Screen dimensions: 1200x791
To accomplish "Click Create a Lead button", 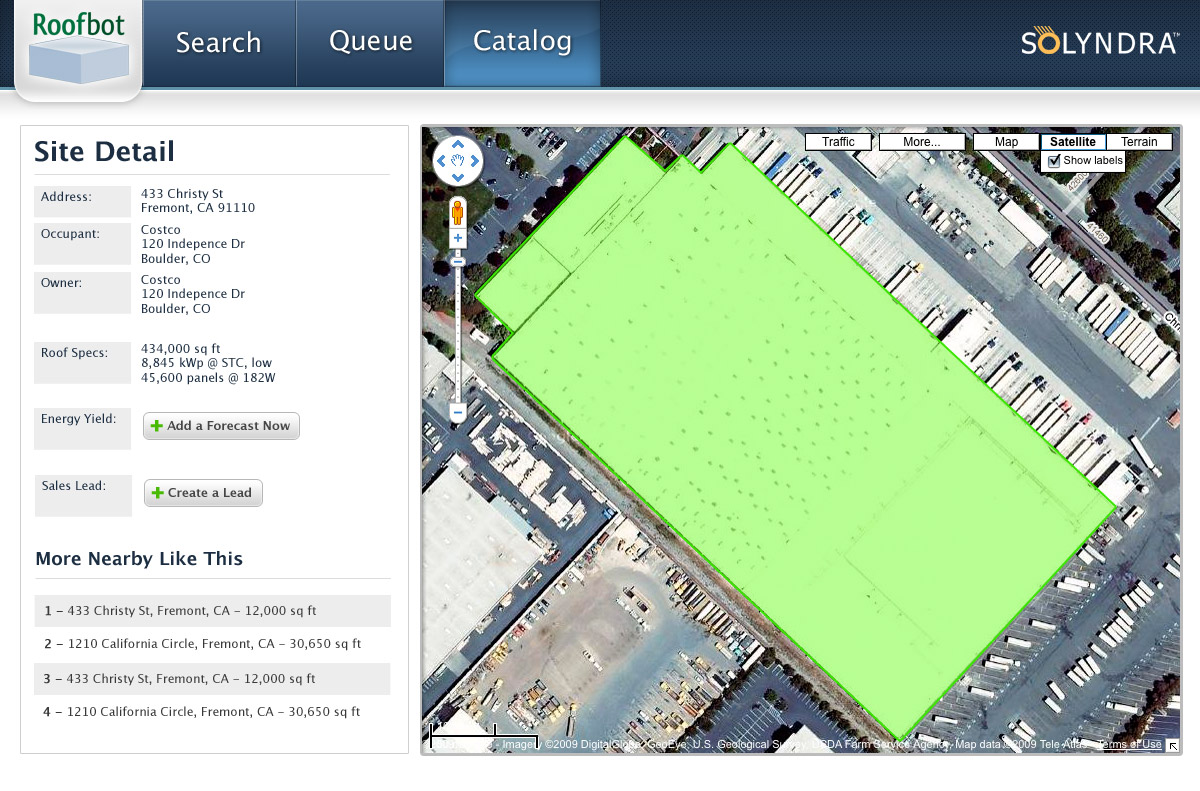I will [203, 493].
